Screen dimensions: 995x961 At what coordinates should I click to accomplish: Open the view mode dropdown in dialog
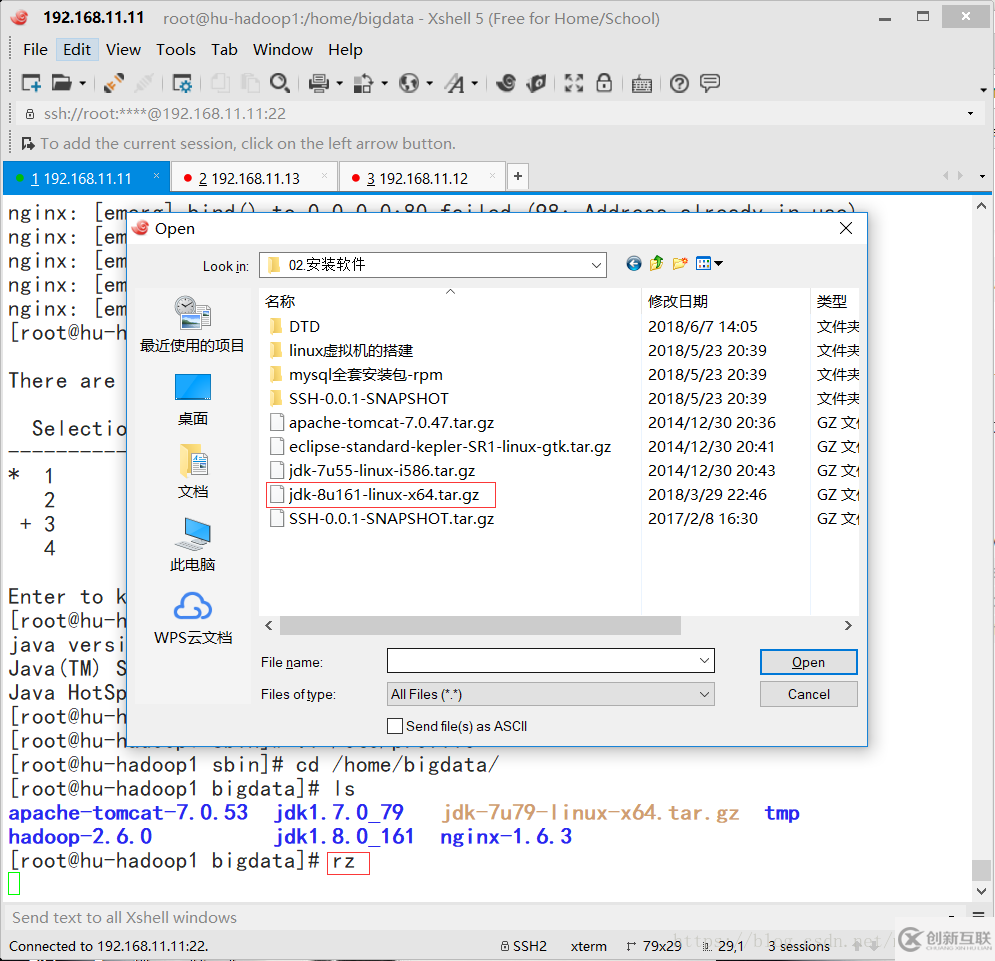[716, 263]
